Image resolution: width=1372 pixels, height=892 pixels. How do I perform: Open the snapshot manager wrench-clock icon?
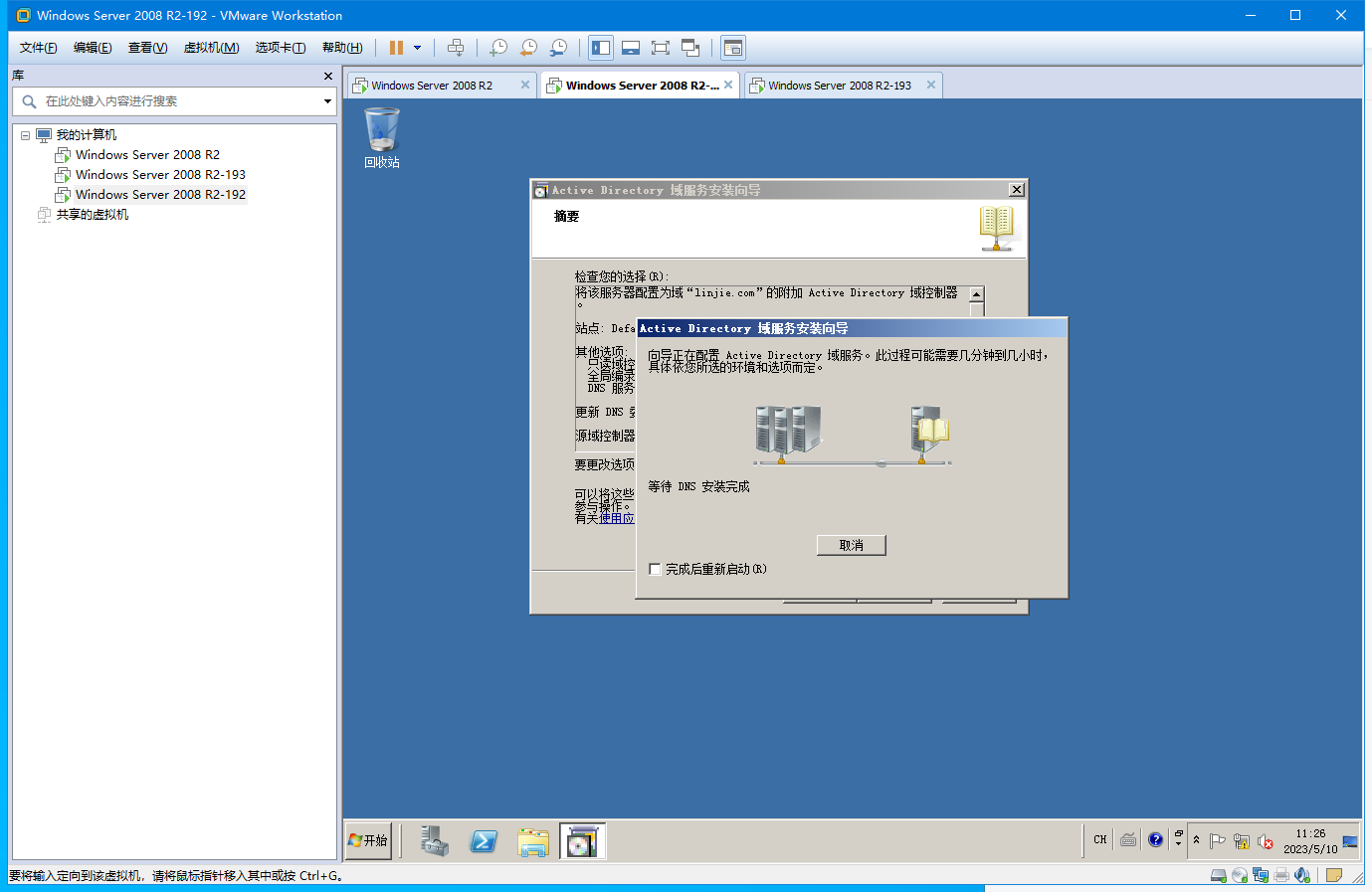559,48
